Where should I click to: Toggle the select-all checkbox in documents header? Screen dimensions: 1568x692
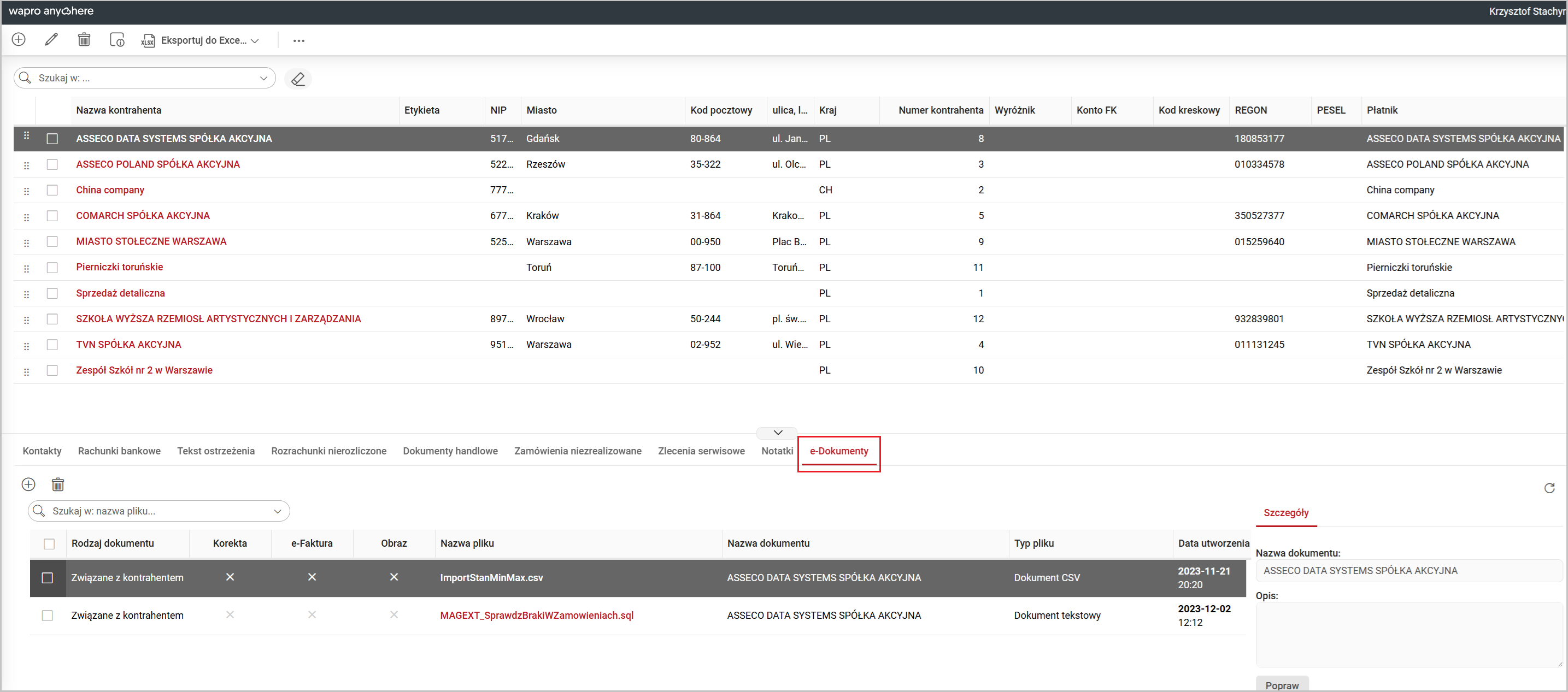(x=49, y=543)
